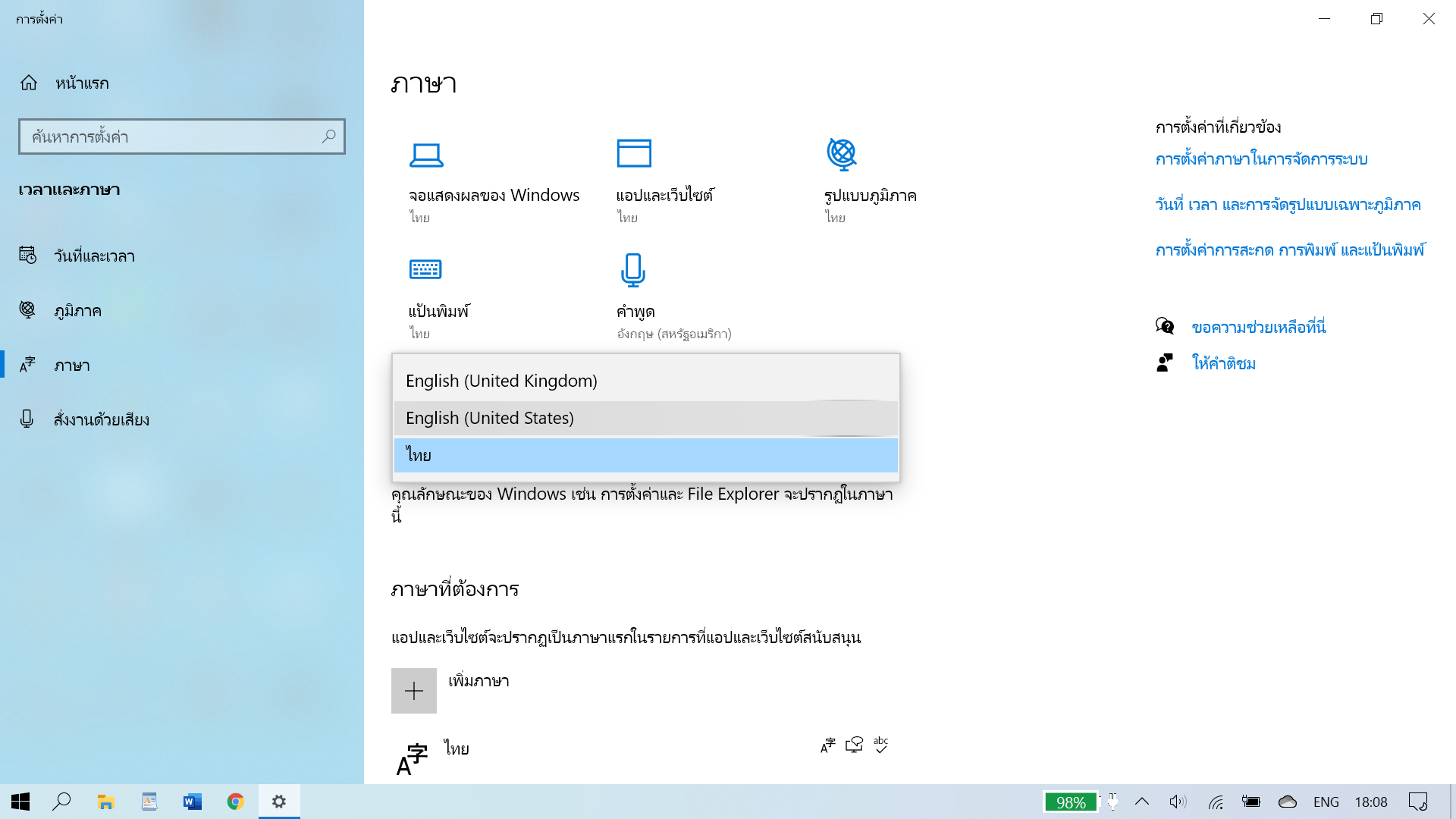Switch input language via ENG indicator

1326,802
